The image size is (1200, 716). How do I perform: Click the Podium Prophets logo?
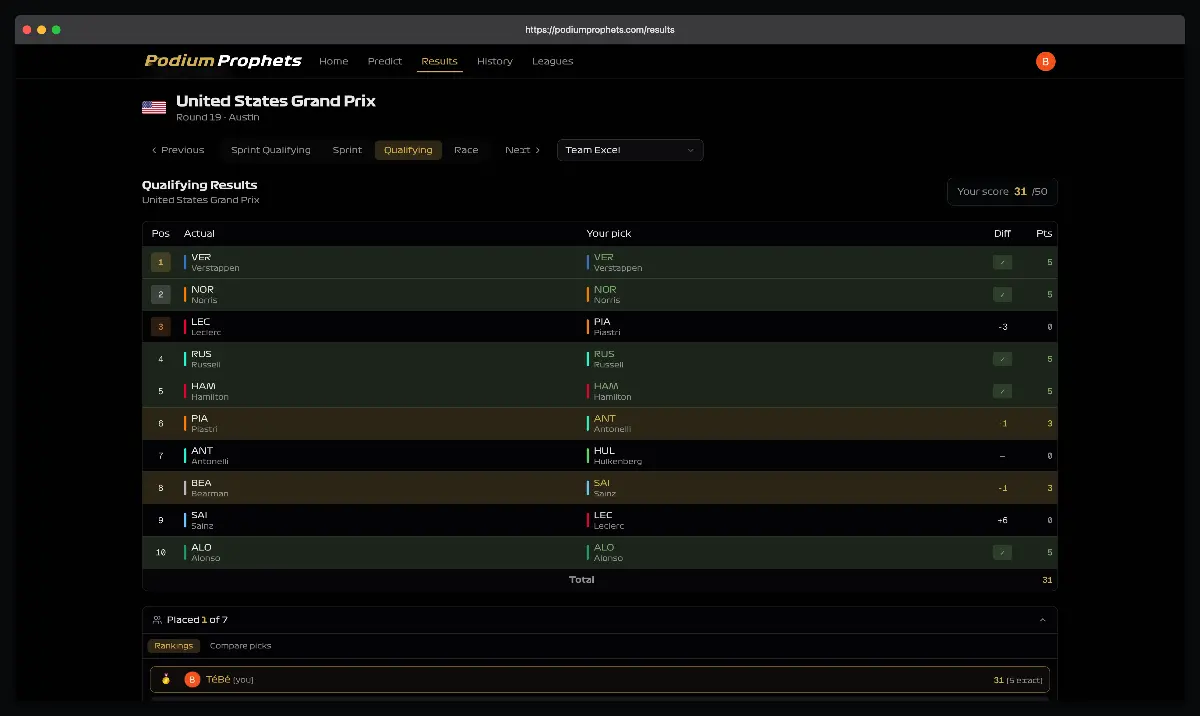click(x=222, y=61)
